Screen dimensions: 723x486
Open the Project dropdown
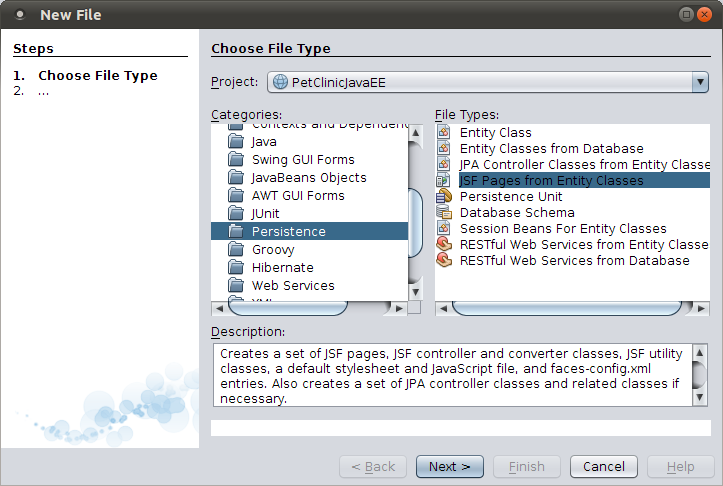[699, 82]
